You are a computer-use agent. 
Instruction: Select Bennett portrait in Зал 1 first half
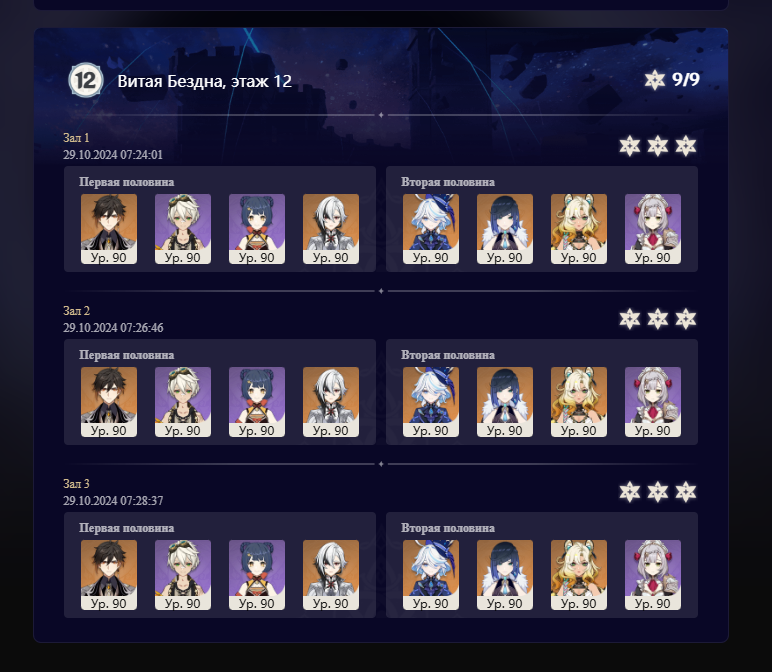tap(183, 229)
